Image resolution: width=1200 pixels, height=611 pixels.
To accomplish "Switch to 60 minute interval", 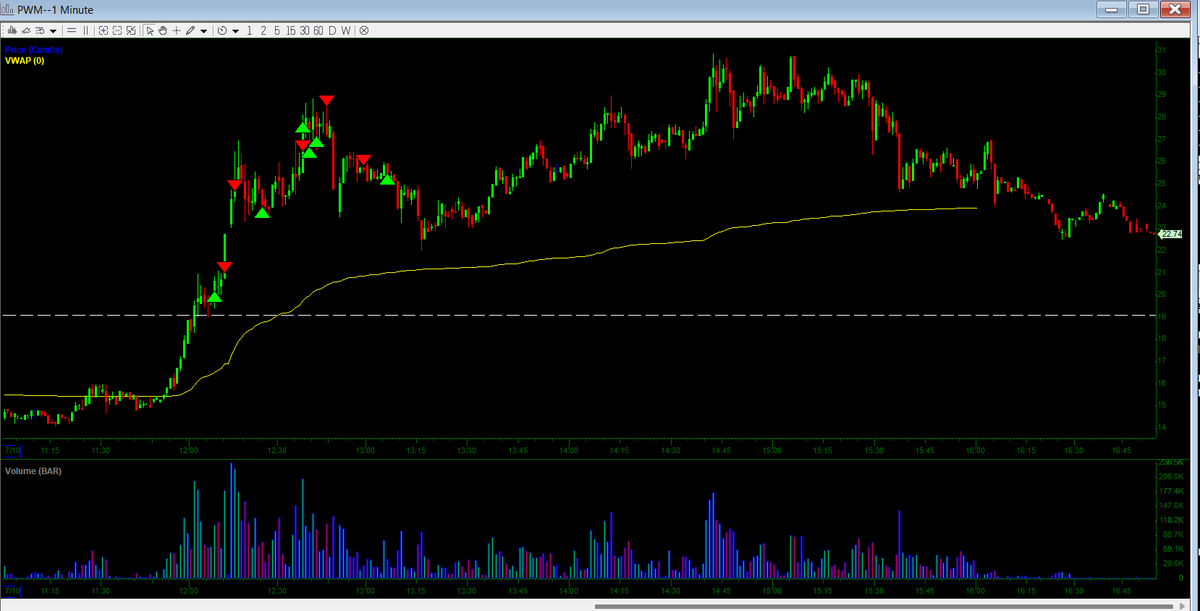I will click(318, 30).
